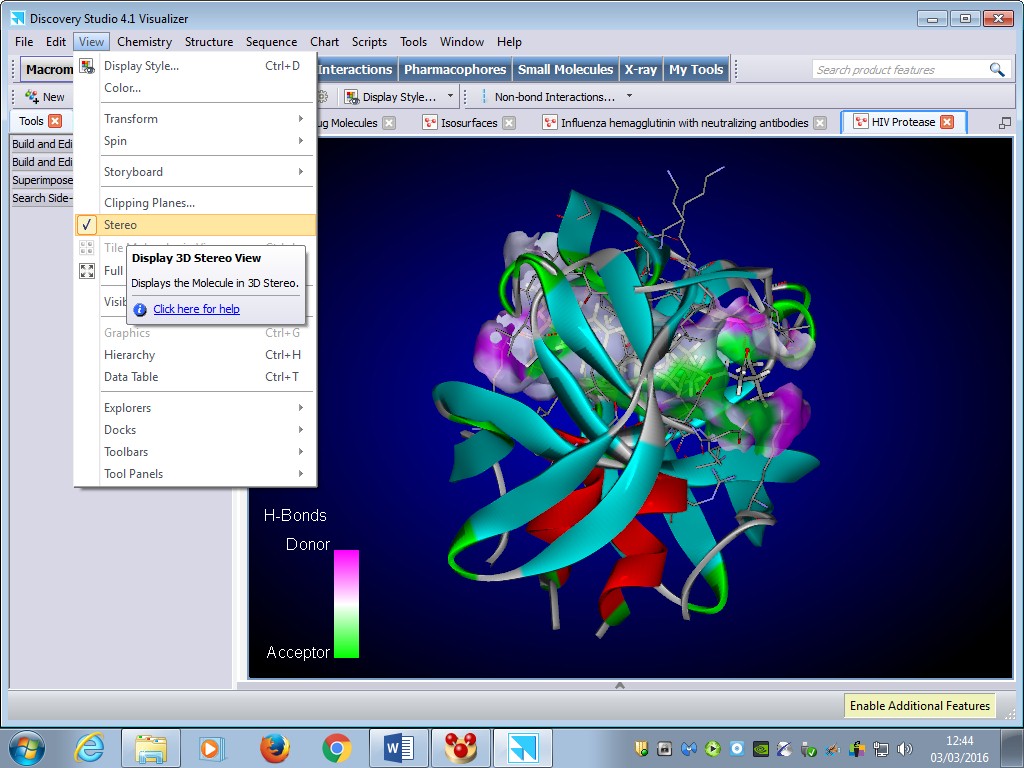Viewport: 1024px width, 768px height.
Task: Click the Enable Additional Features button
Action: pyautogui.click(x=919, y=706)
